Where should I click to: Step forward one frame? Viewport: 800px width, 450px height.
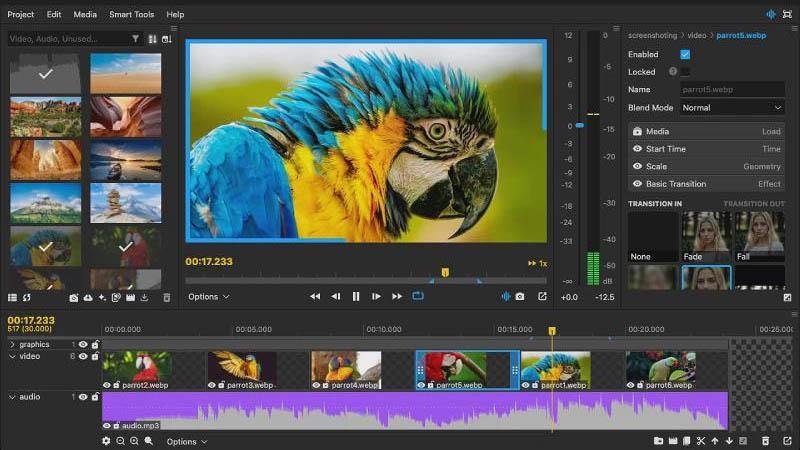pyautogui.click(x=376, y=296)
